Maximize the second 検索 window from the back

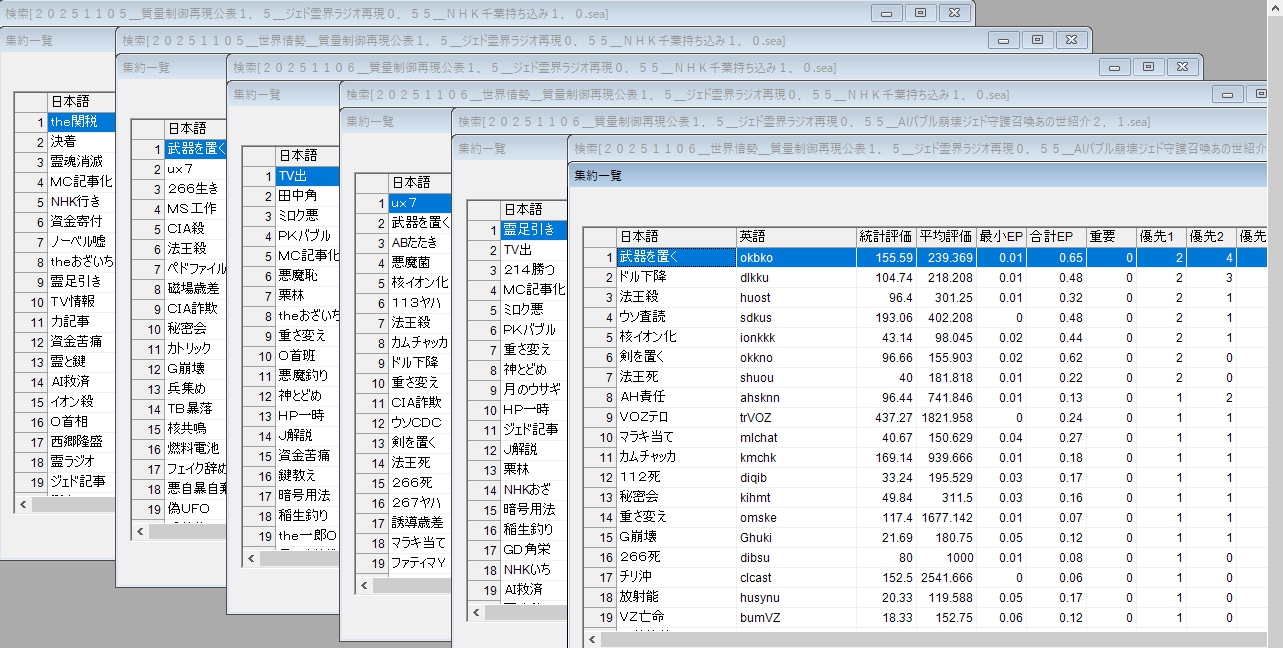pos(1037,40)
